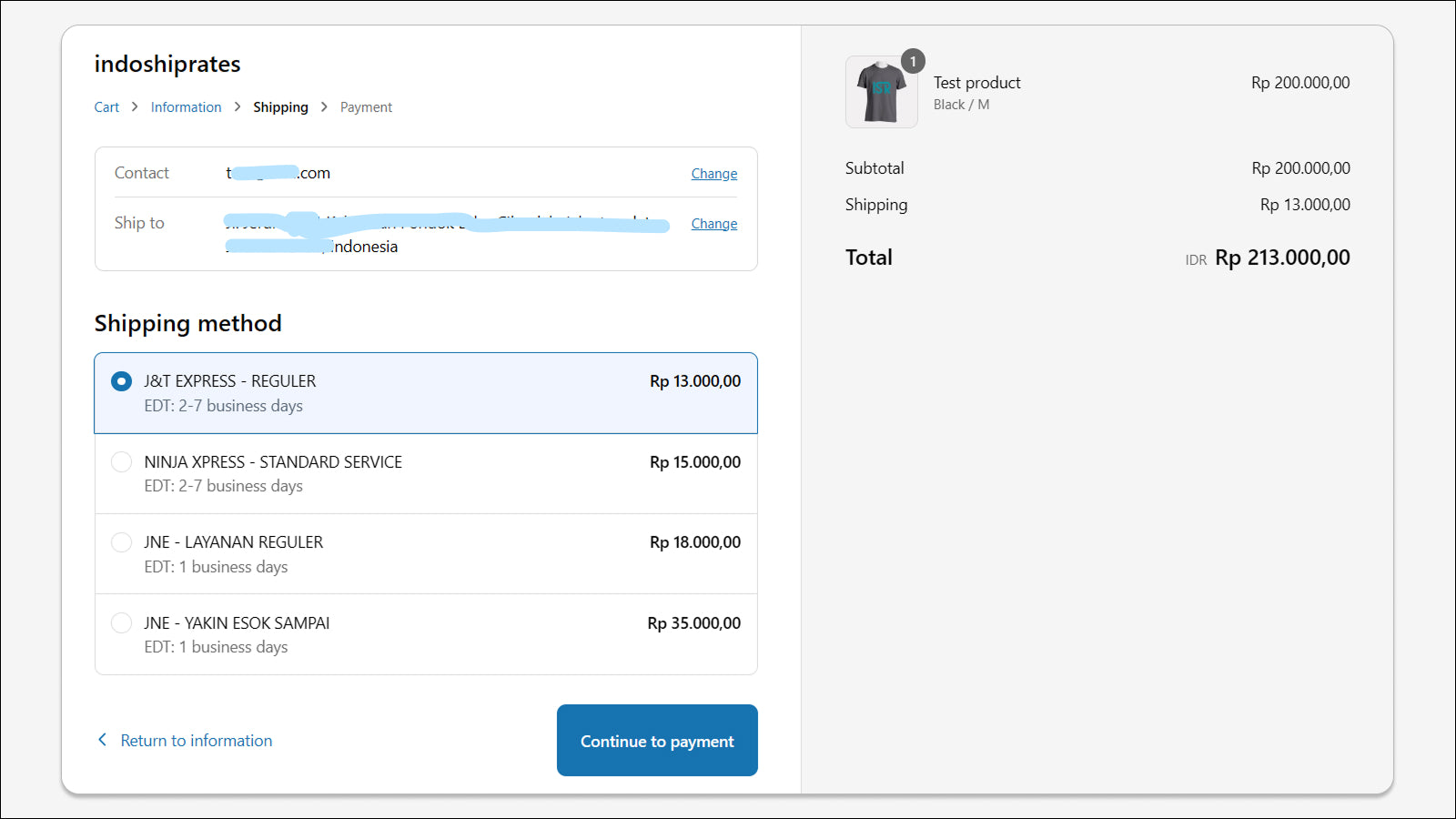This screenshot has width=1456, height=819.
Task: Select NINJA XPRESS - STANDARD SERVICE radio button
Action: tap(121, 462)
